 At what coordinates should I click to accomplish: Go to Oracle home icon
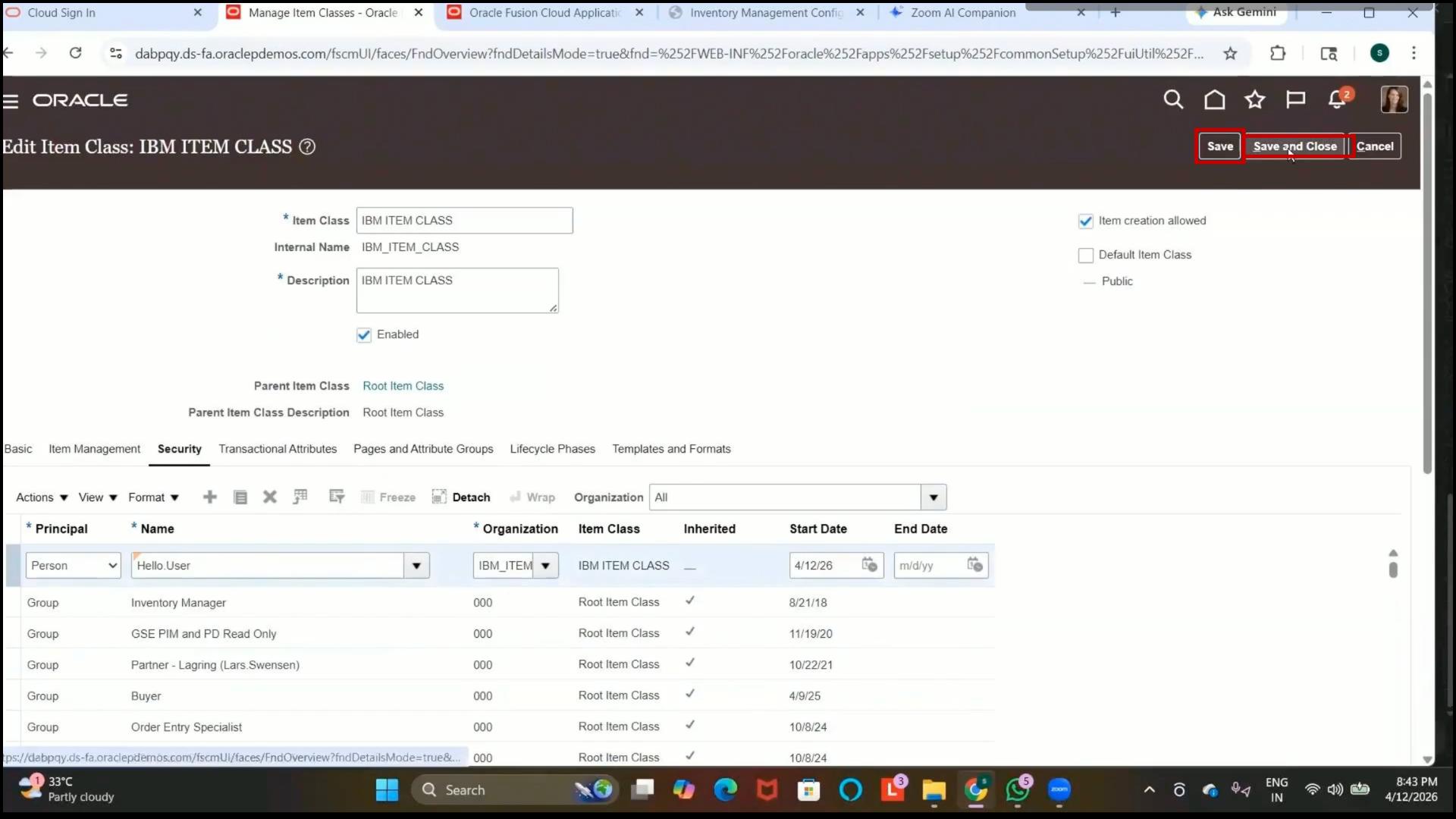point(1214,99)
